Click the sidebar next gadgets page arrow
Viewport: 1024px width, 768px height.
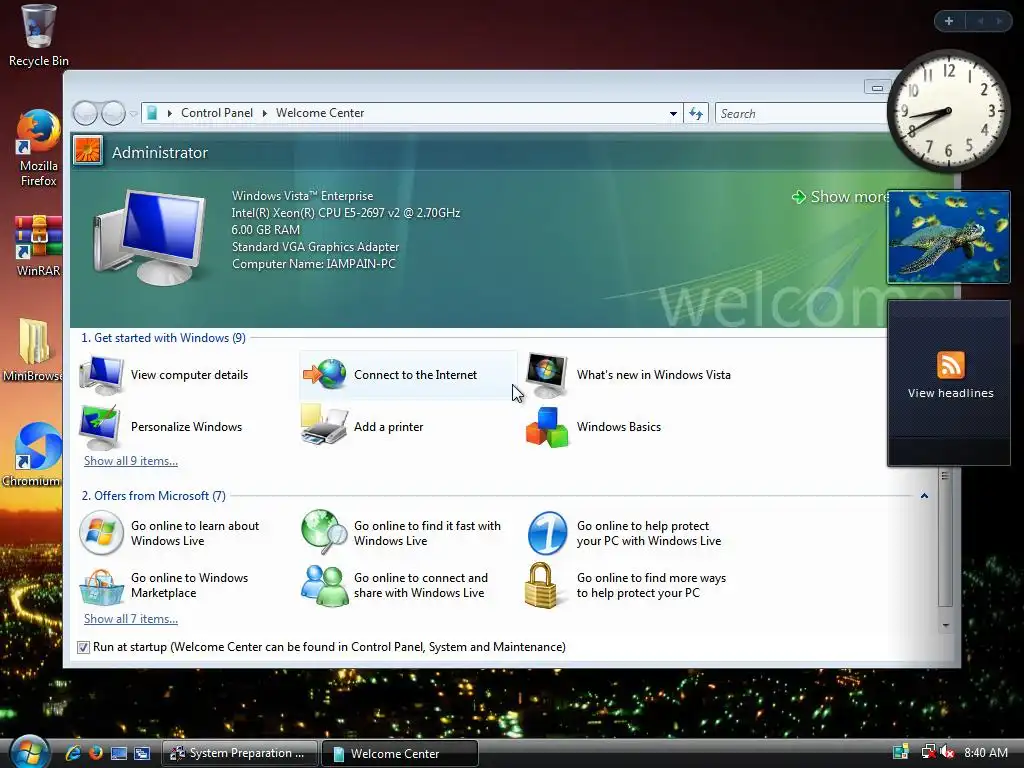(999, 21)
